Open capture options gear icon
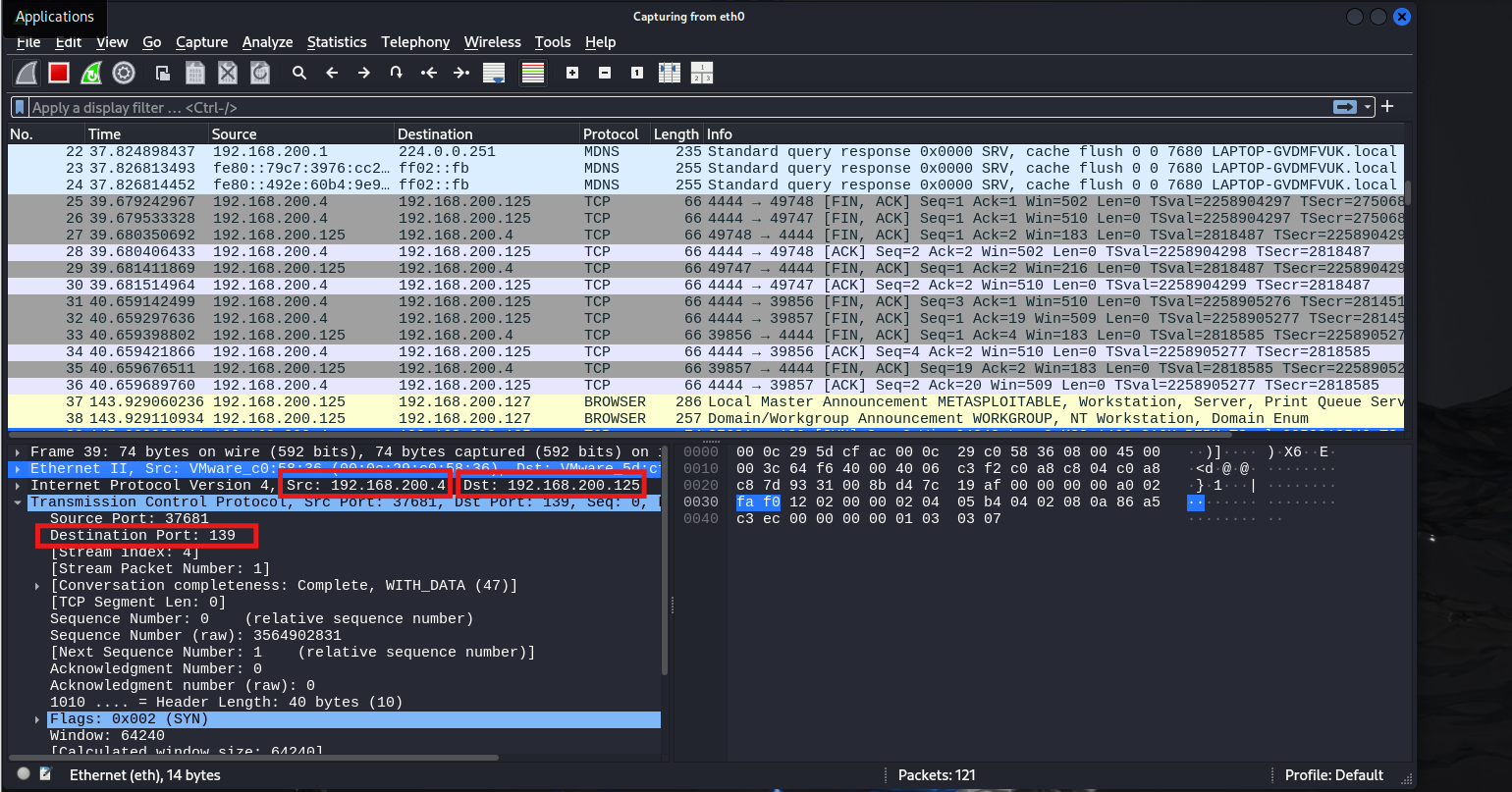Image resolution: width=1512 pixels, height=792 pixels. pyautogui.click(x=123, y=73)
